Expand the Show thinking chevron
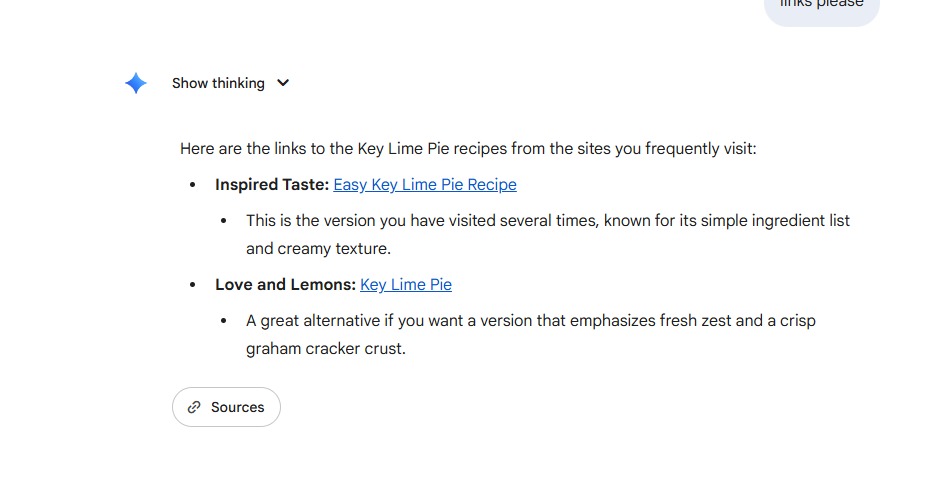 point(283,83)
